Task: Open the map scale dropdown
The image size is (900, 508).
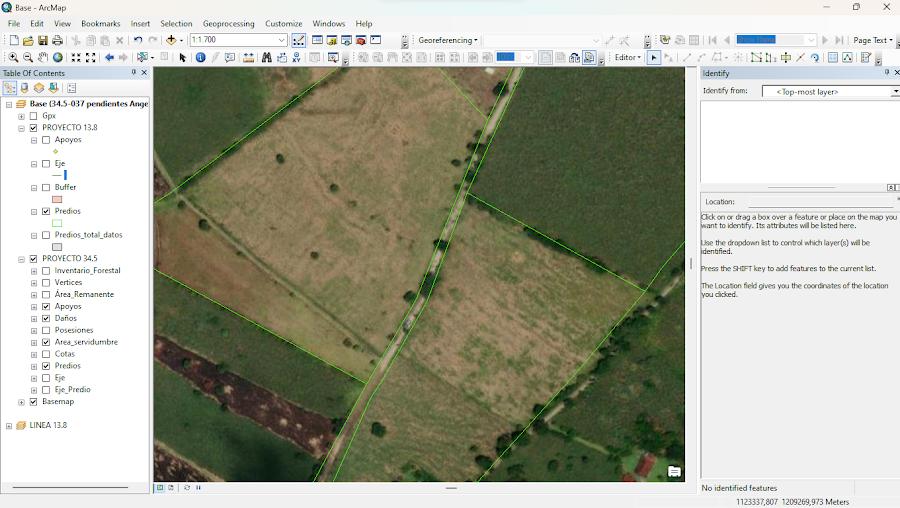Action: [281, 40]
